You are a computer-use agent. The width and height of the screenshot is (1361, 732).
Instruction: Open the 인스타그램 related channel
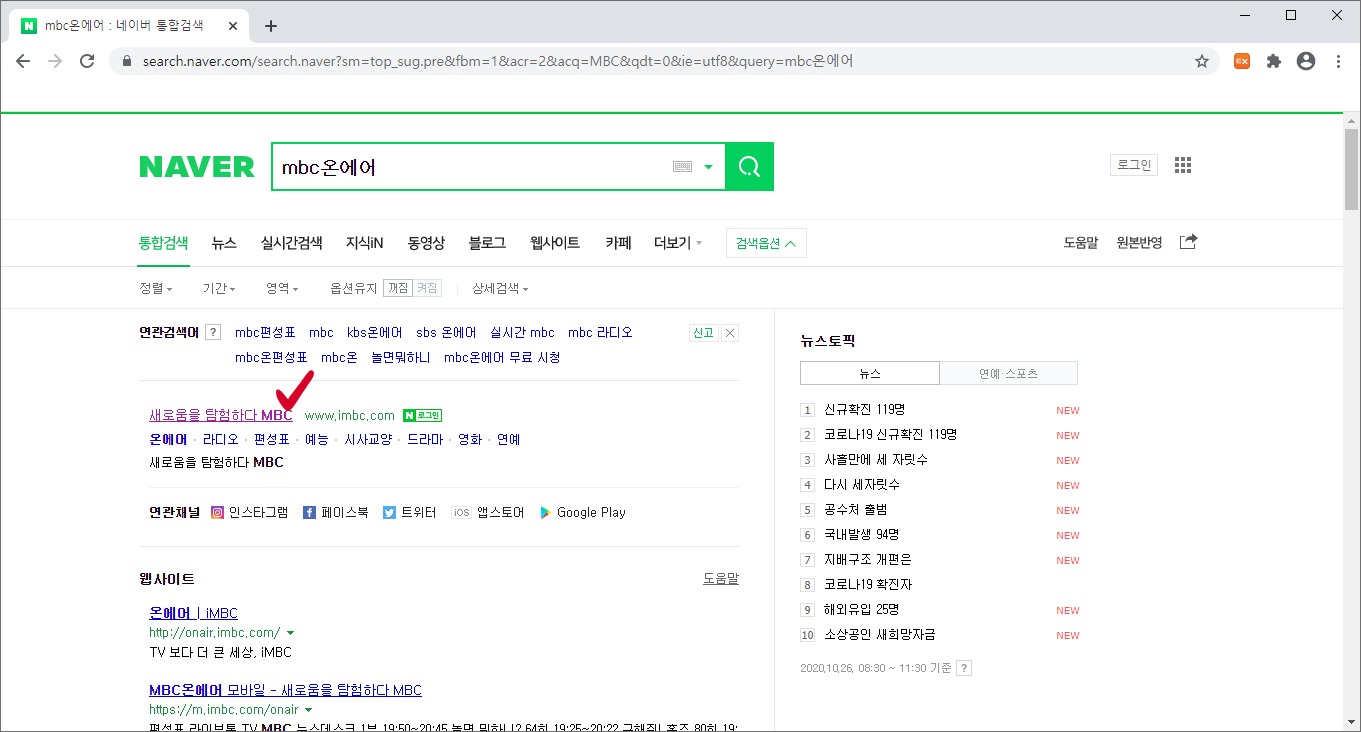pyautogui.click(x=249, y=512)
